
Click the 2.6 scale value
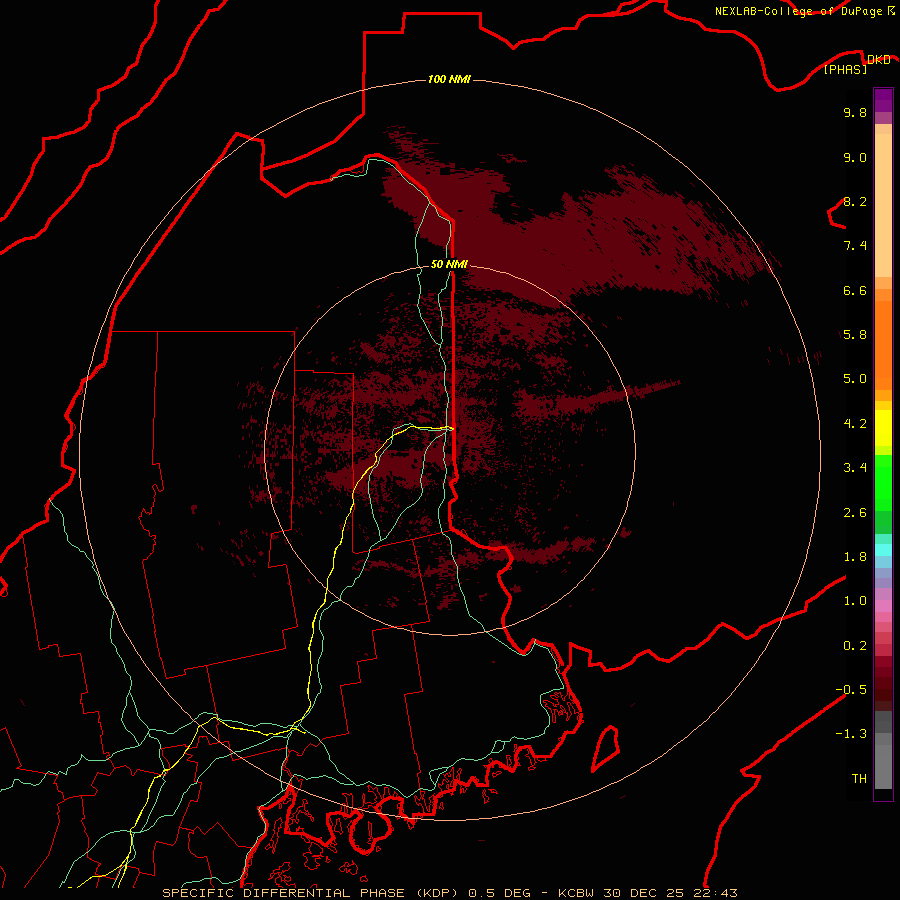pyautogui.click(x=855, y=513)
